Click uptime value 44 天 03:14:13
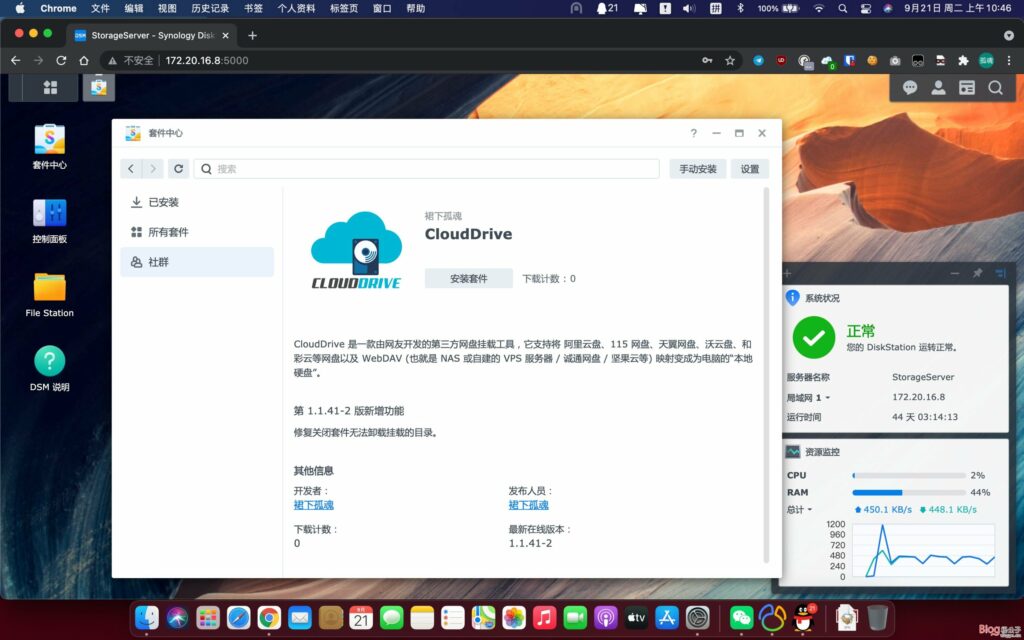This screenshot has width=1024, height=640. pos(925,417)
